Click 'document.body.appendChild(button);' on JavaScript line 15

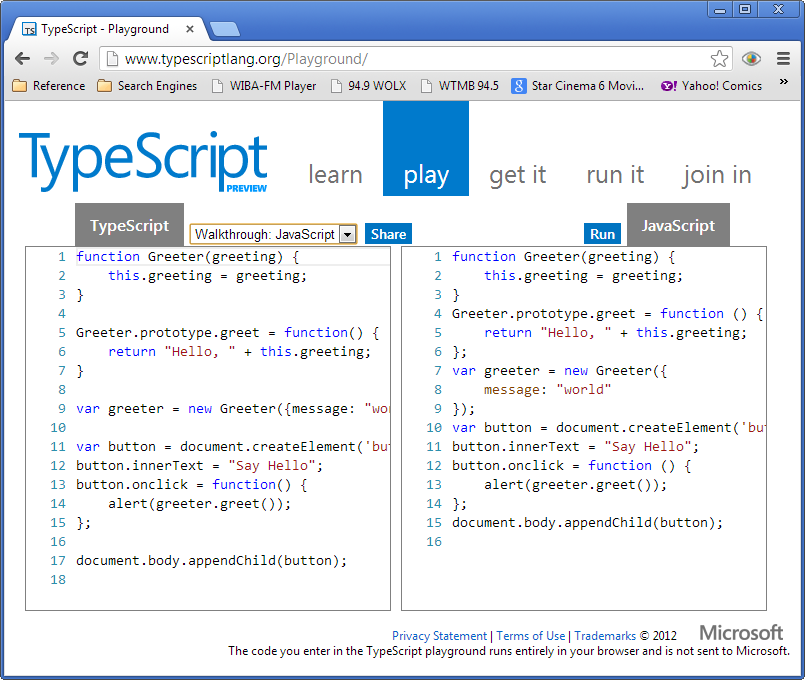click(587, 522)
